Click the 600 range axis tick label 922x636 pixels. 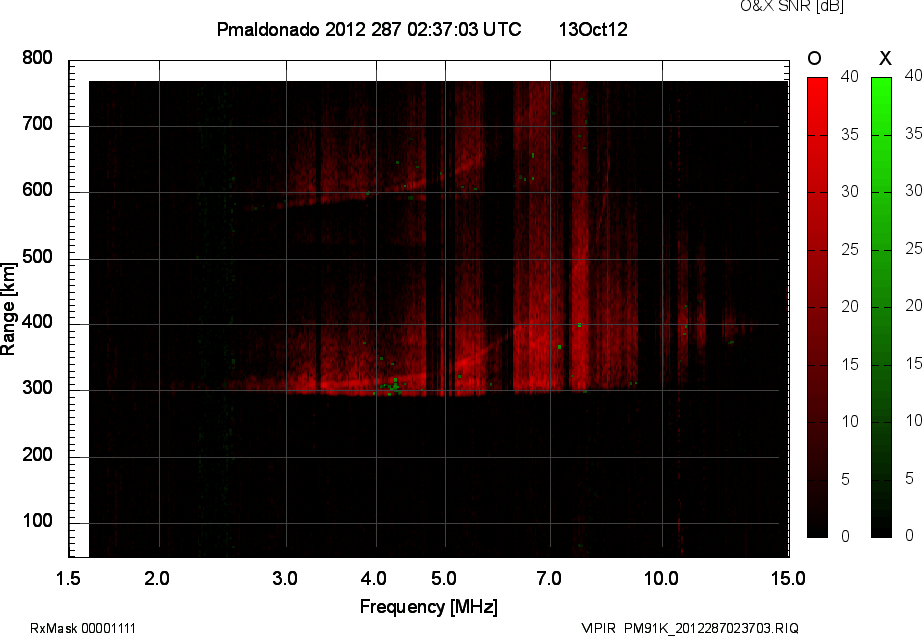[37, 190]
